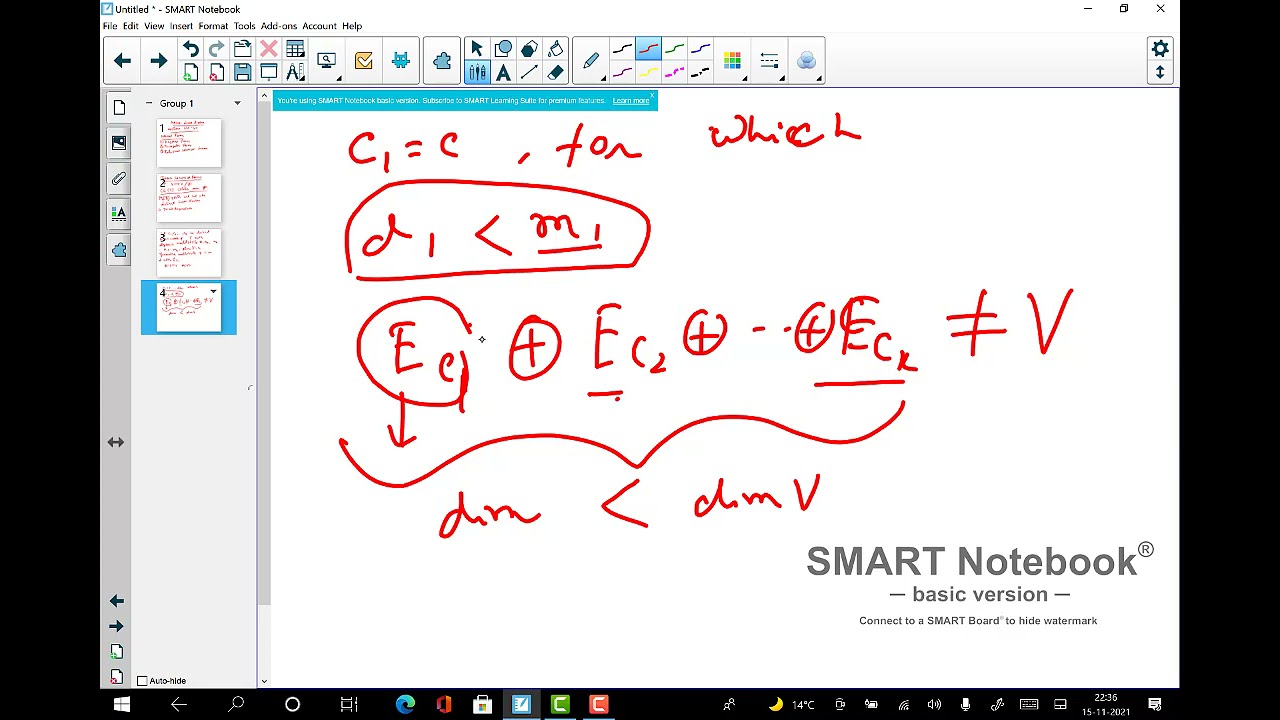Choose the Shapes tool
The height and width of the screenshot is (720, 1280).
tap(503, 49)
